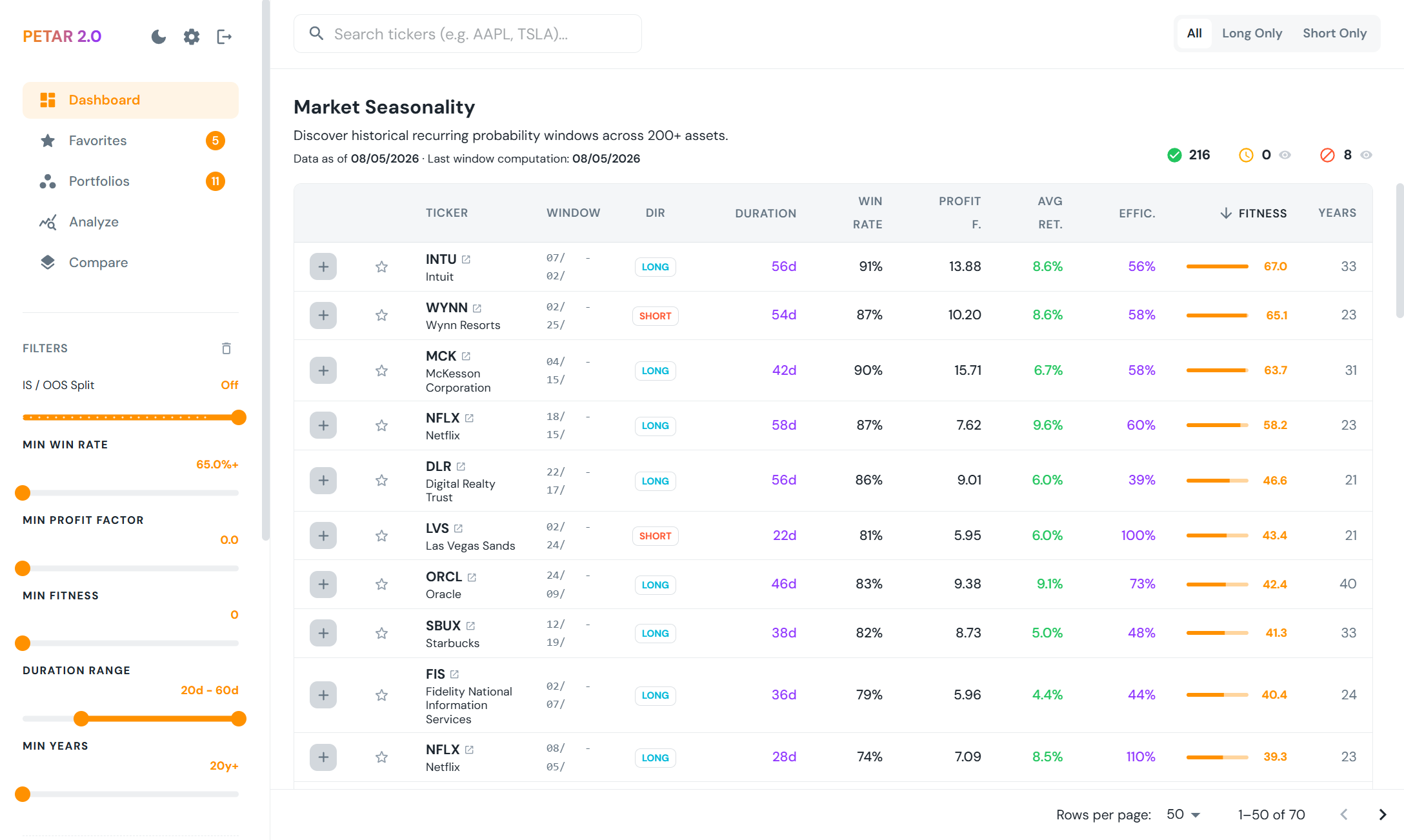Expand the INTU row with plus
1404x840 pixels.
click(x=323, y=266)
